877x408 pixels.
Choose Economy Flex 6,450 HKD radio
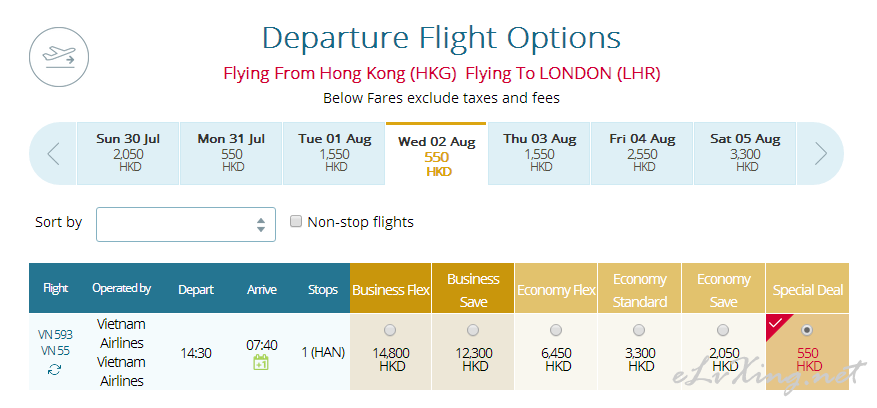tap(555, 330)
